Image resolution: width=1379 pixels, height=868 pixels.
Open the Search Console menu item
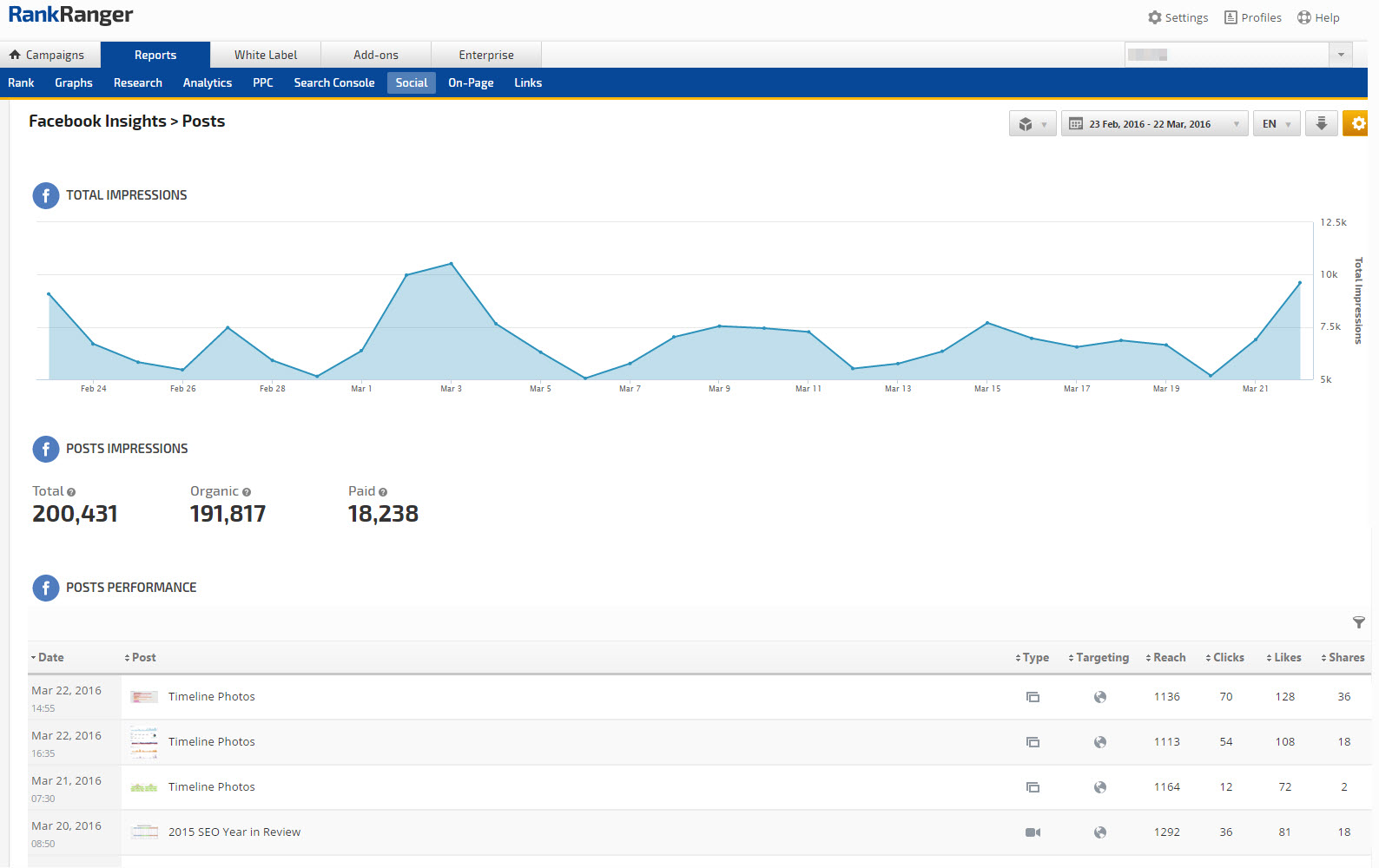click(333, 83)
